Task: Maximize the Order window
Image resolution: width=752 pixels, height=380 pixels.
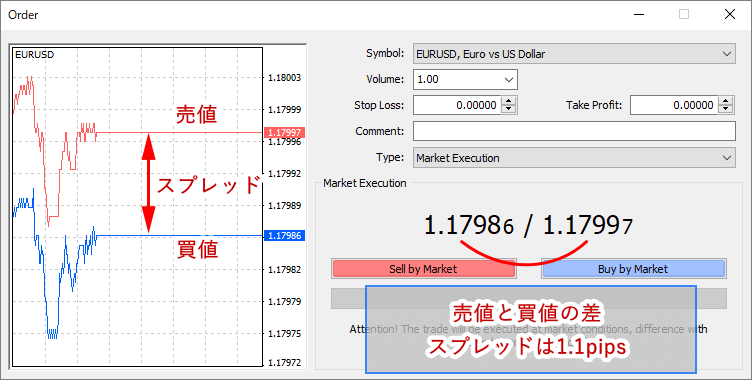Action: pos(684,14)
